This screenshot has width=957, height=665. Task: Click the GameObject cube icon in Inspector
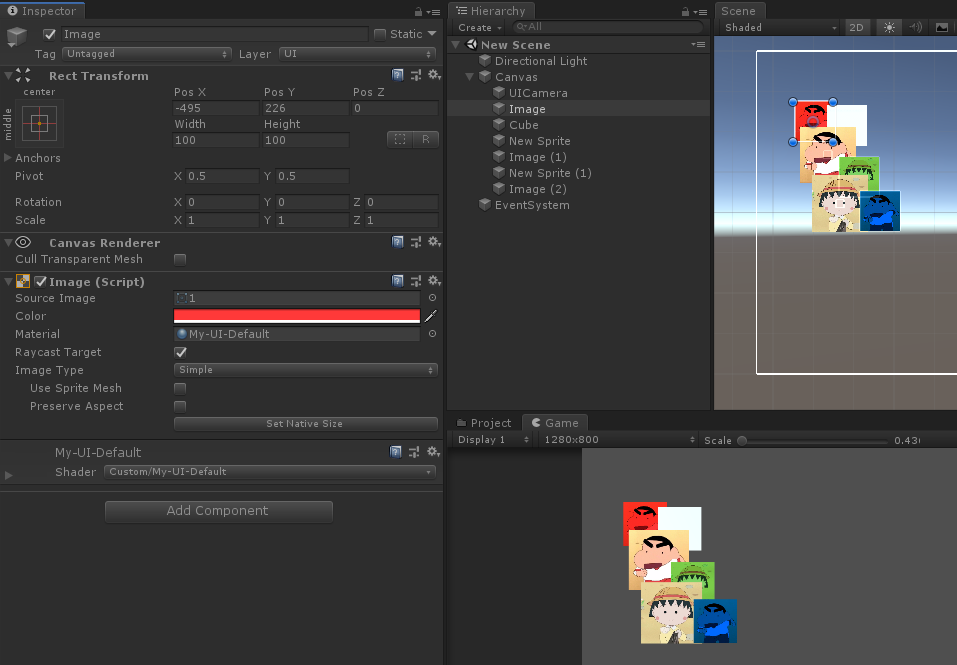17,37
